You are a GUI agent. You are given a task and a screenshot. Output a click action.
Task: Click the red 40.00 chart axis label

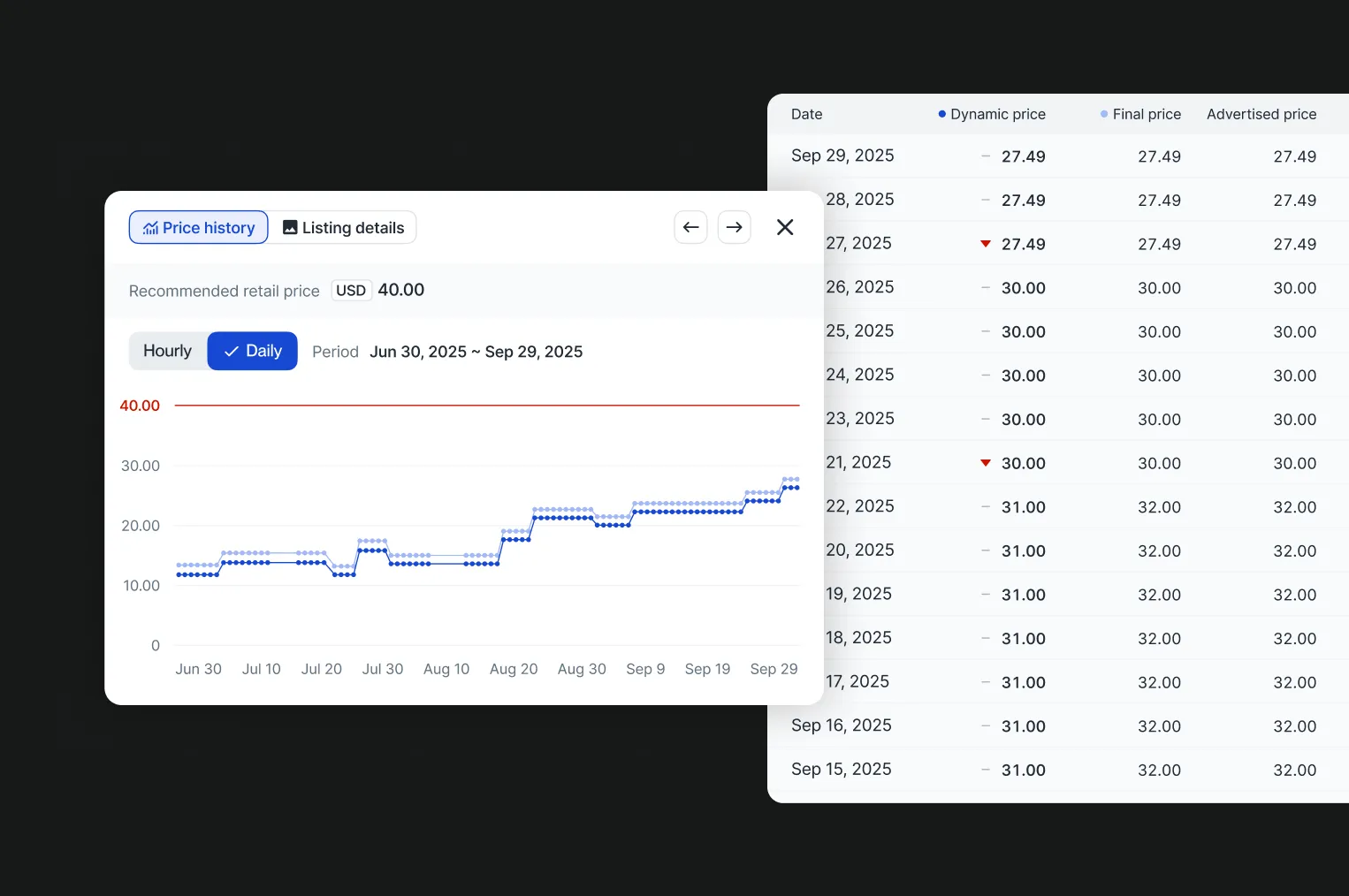point(140,406)
